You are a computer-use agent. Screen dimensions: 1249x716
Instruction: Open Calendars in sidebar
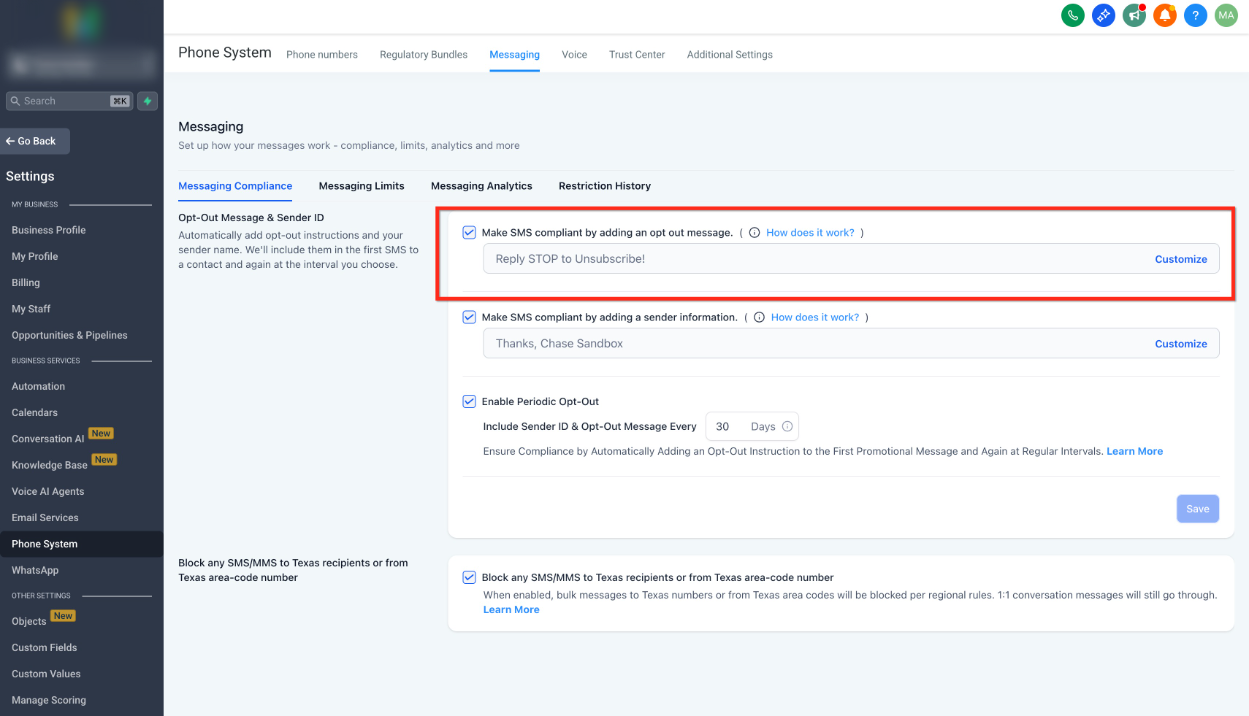pyautogui.click(x=35, y=412)
